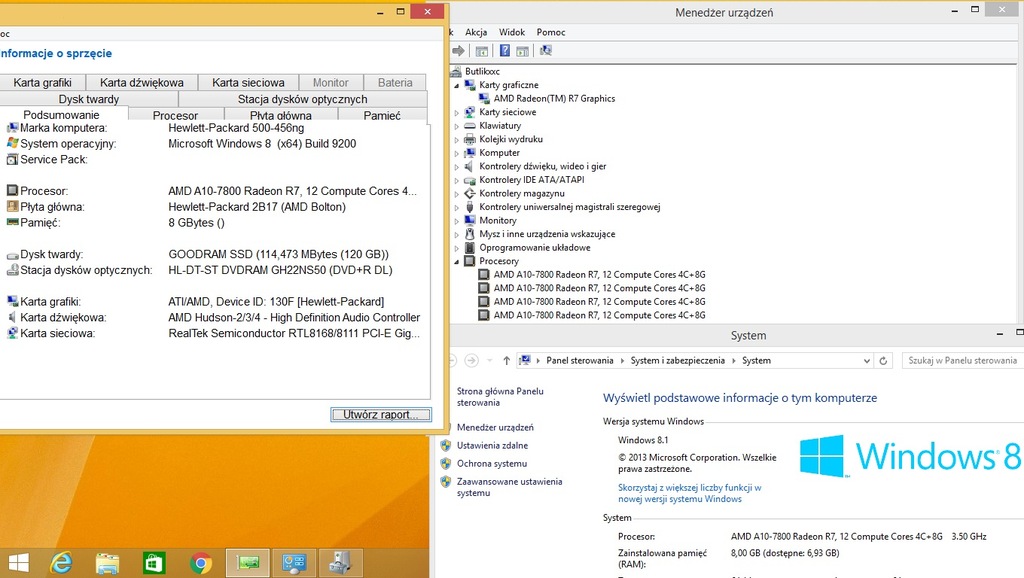Click the Szukaj w Panelu sterowania search field
1024x578 pixels.
point(962,361)
